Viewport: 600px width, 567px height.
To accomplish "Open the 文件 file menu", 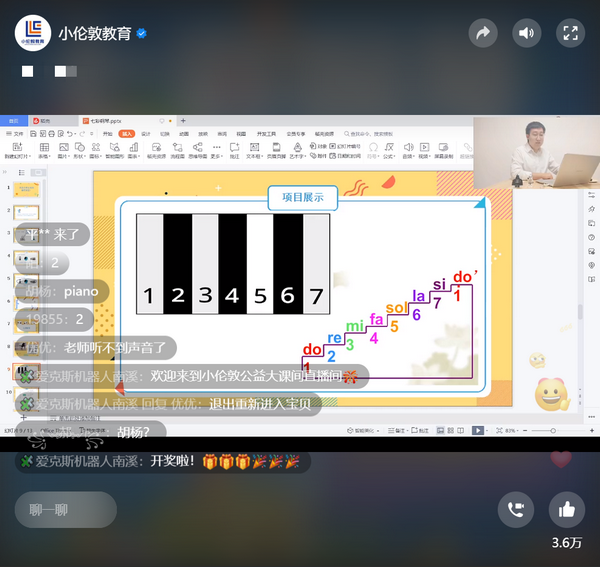I will pyautogui.click(x=15, y=134).
